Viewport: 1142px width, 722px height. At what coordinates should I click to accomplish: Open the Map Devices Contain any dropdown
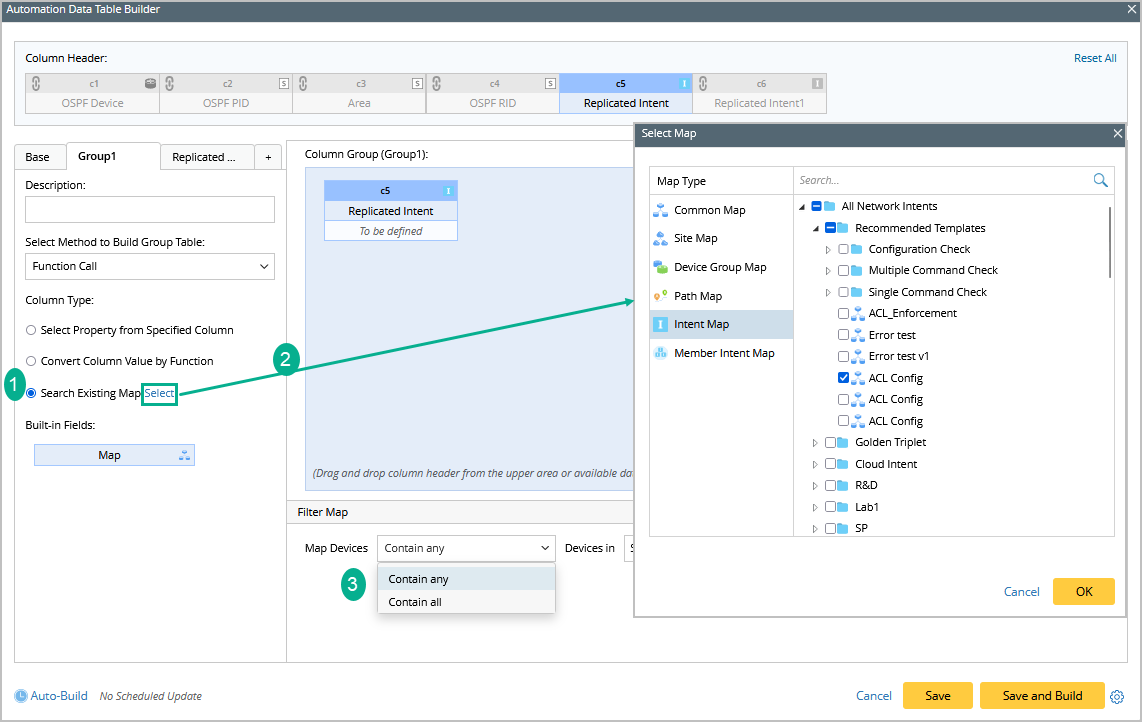(x=466, y=549)
